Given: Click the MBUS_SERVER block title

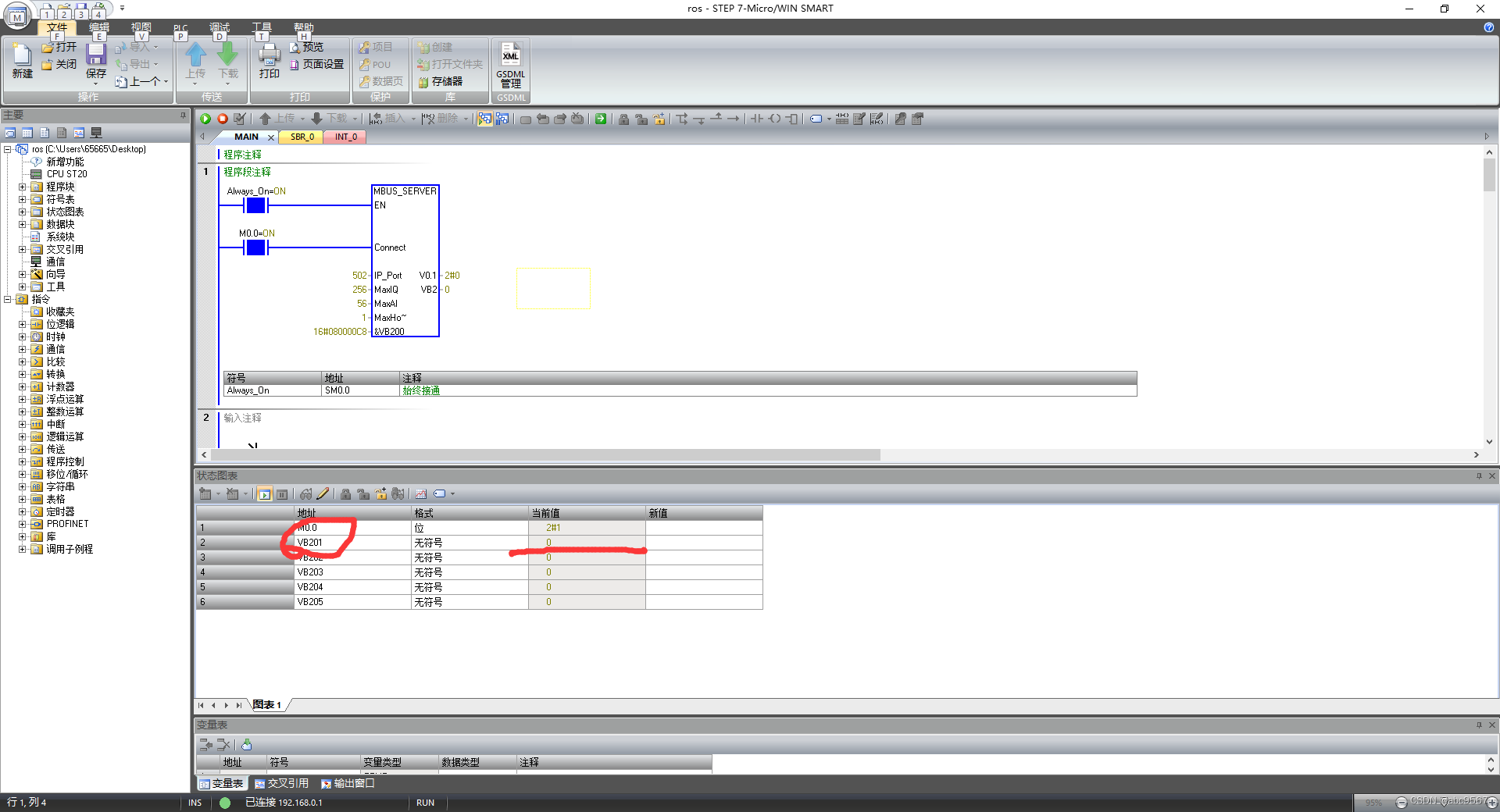Looking at the screenshot, I should tap(405, 191).
